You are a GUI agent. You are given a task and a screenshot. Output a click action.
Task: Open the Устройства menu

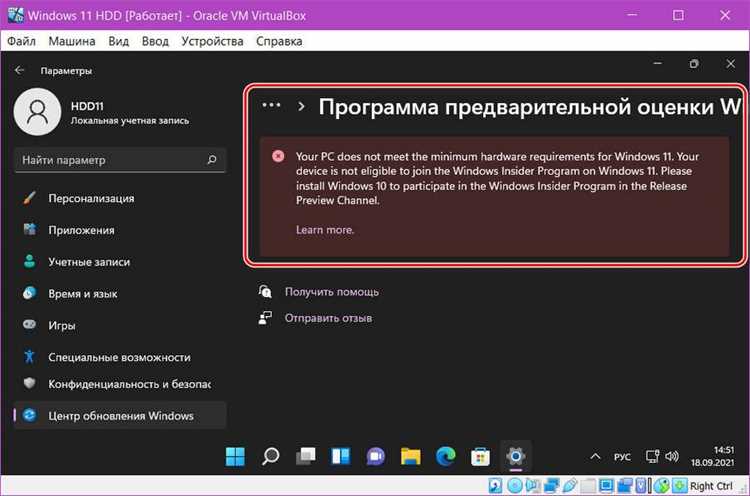[x=212, y=41]
